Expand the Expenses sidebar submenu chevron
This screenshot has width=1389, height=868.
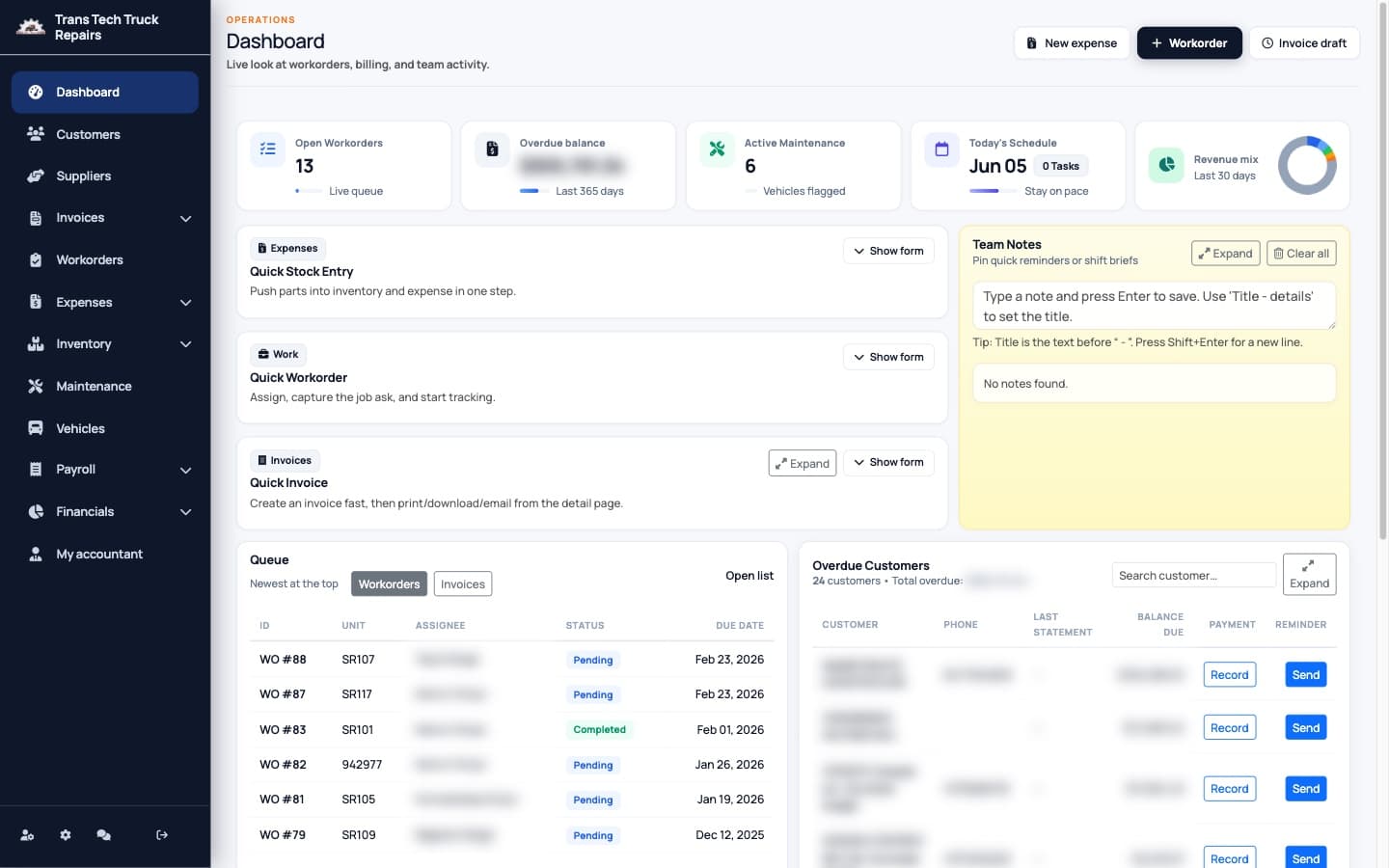(x=186, y=302)
